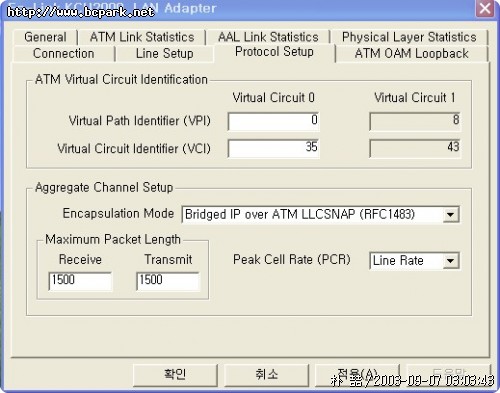
Task: Close the LAN Adapter dialog
Action: tap(485, 8)
